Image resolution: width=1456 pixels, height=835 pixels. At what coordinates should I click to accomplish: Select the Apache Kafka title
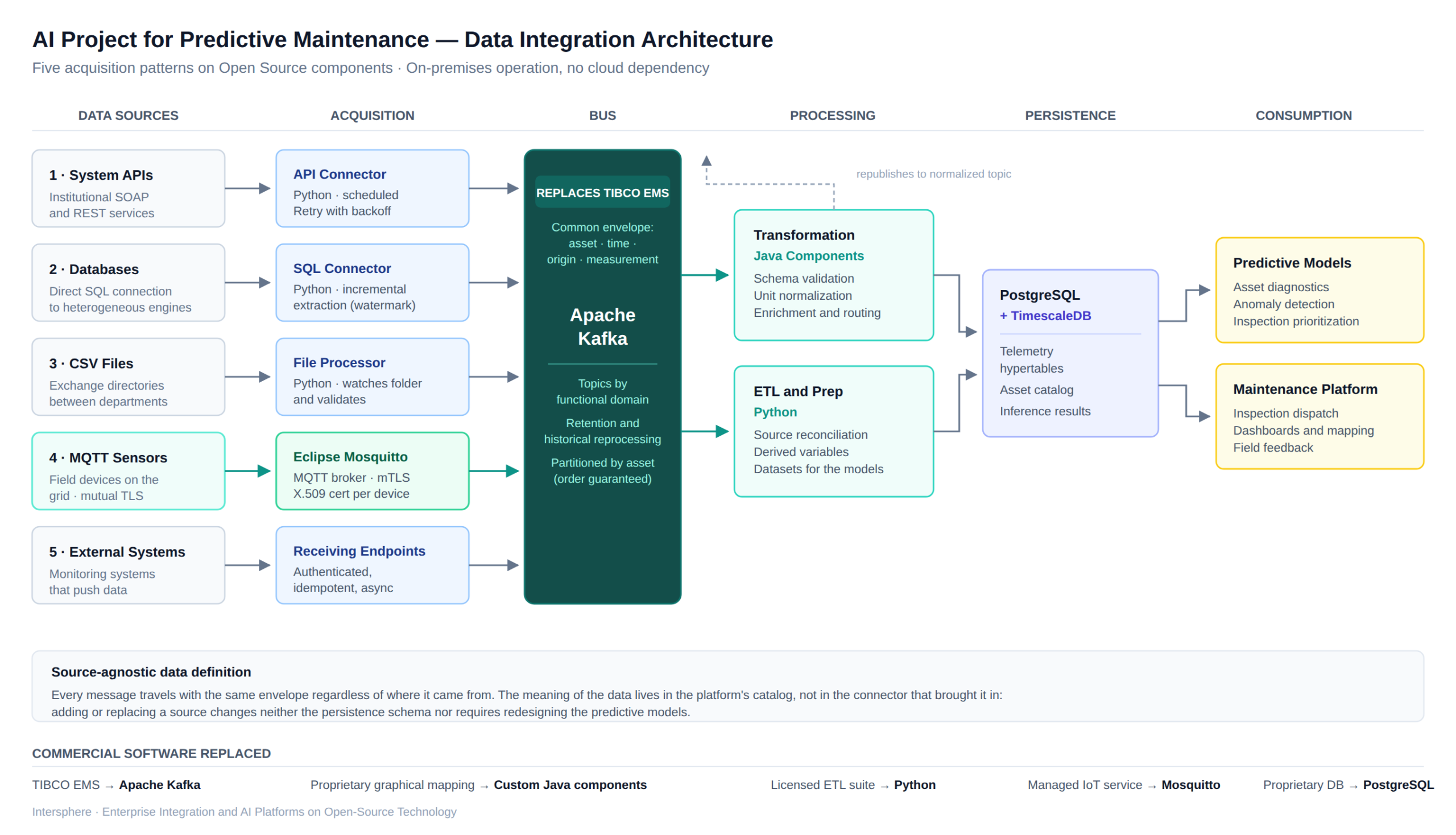[x=603, y=326]
